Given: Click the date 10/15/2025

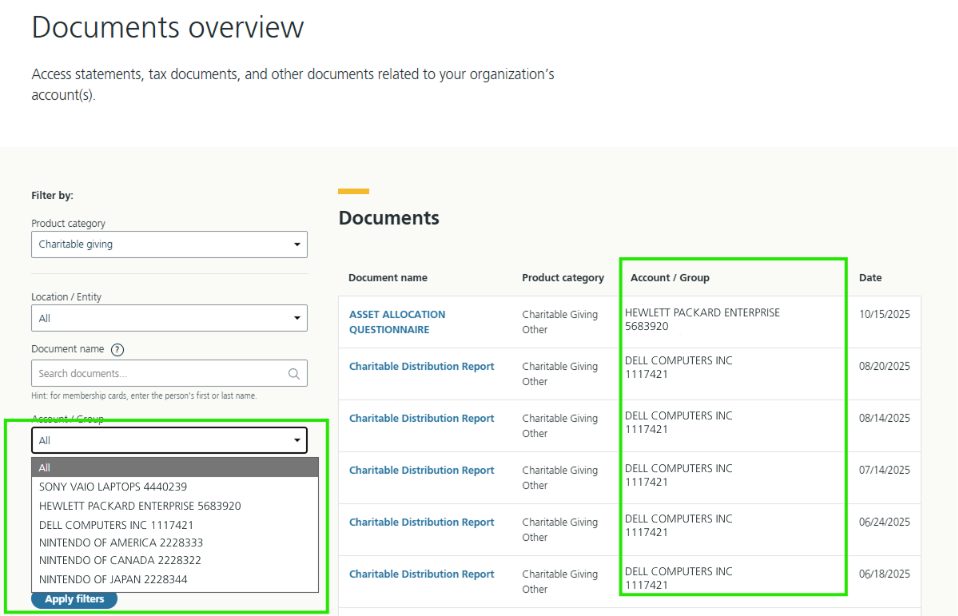Looking at the screenshot, I should 884,314.
